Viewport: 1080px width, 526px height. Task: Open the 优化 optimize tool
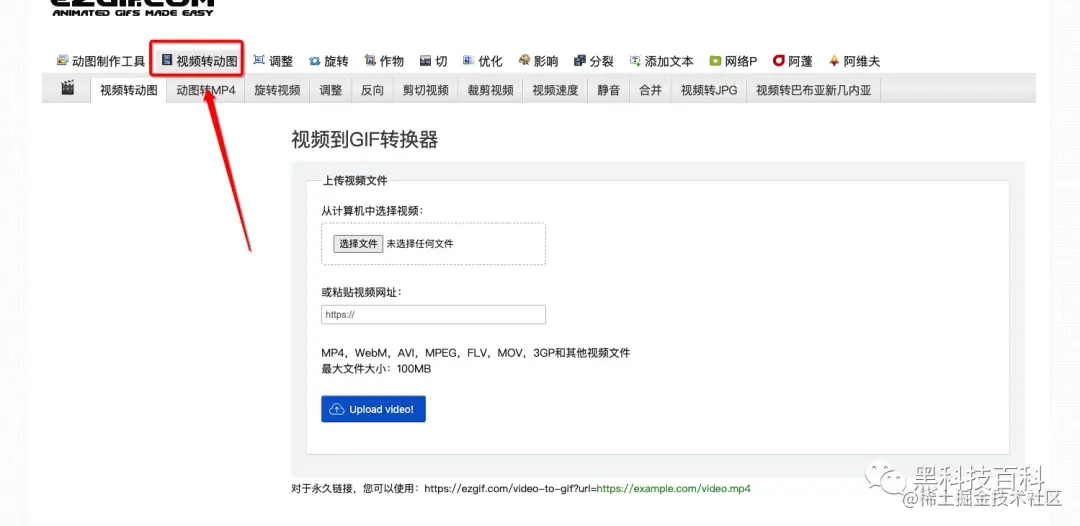483,61
